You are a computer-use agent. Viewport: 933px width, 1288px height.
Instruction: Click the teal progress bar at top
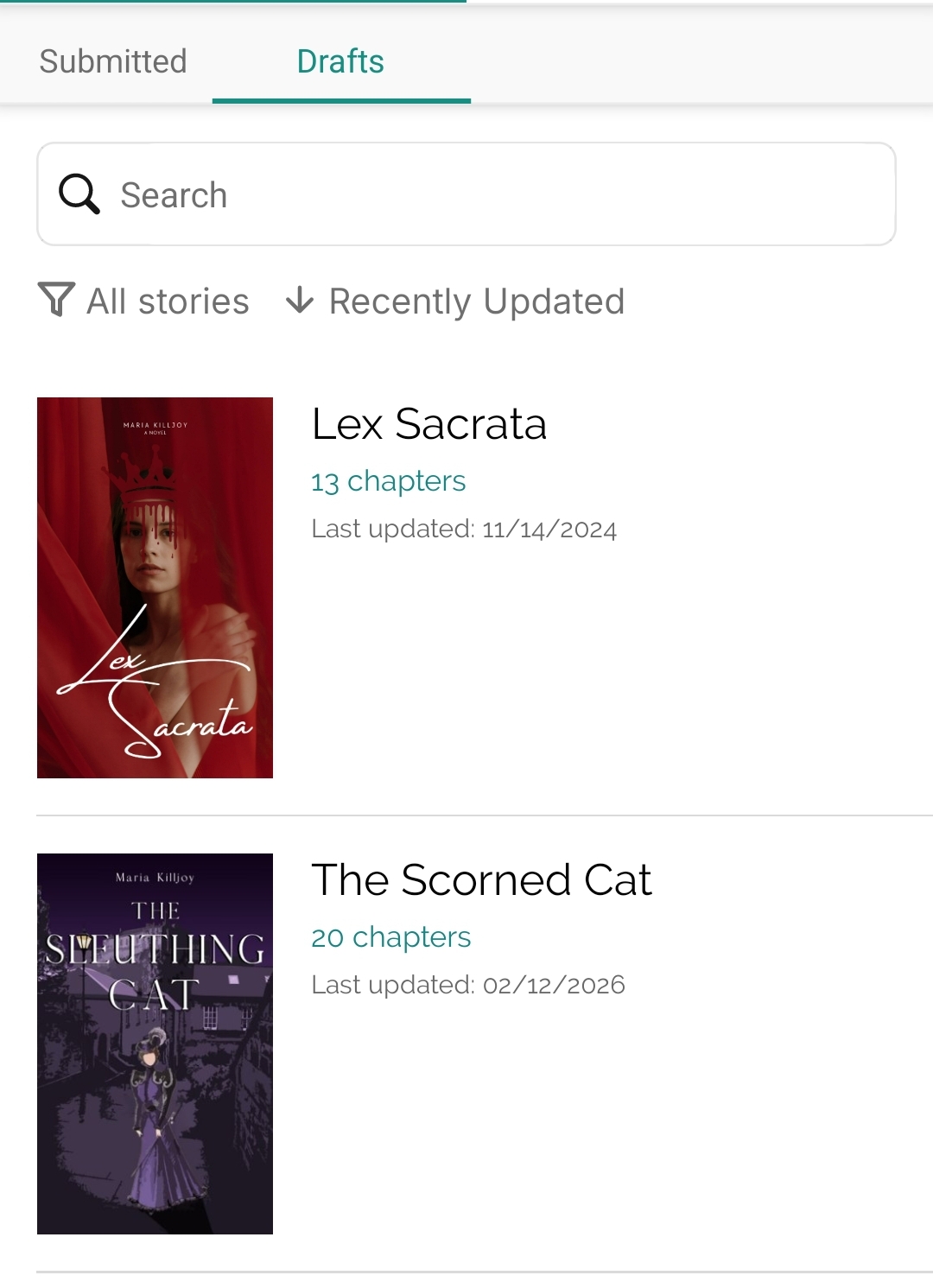coord(233,2)
